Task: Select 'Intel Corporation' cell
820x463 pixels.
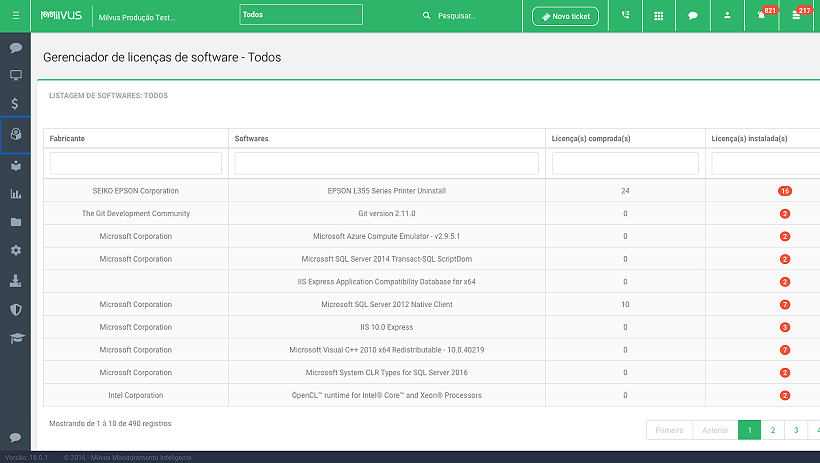Action: [135, 395]
